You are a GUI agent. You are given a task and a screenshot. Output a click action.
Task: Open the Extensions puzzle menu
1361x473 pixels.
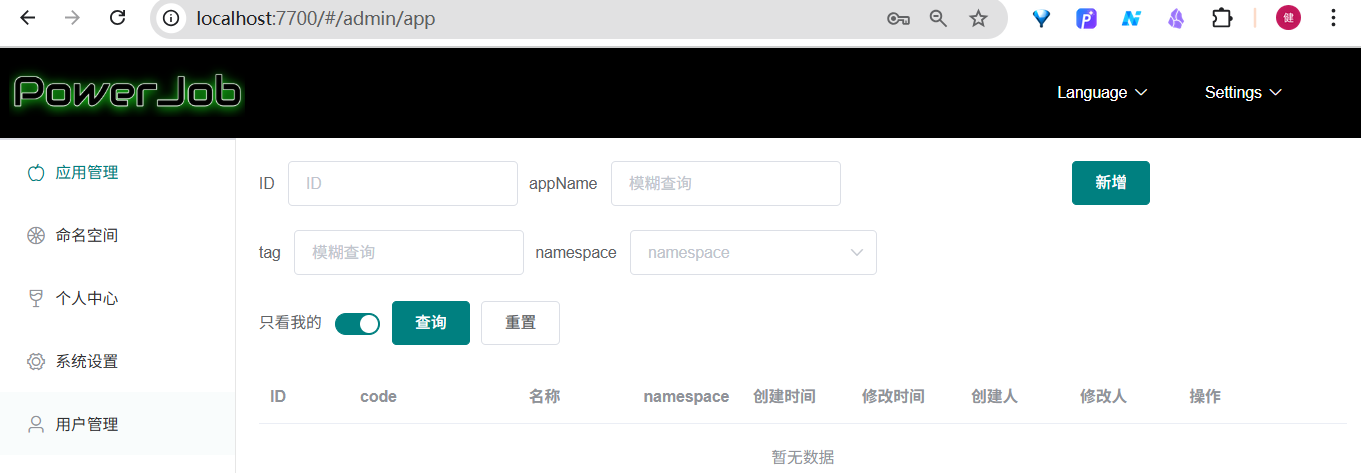coord(1222,18)
